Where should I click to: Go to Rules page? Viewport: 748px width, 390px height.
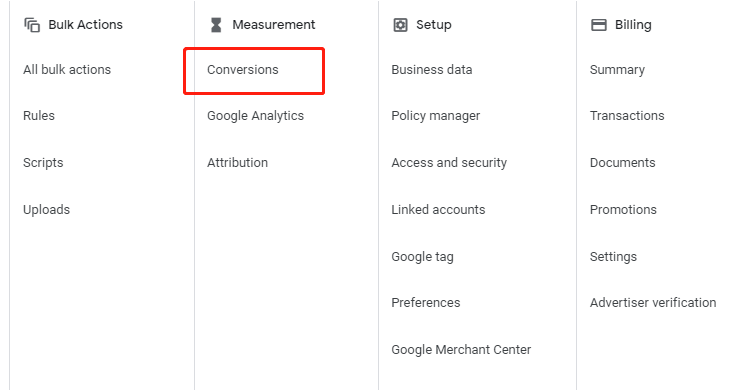pyautogui.click(x=39, y=116)
